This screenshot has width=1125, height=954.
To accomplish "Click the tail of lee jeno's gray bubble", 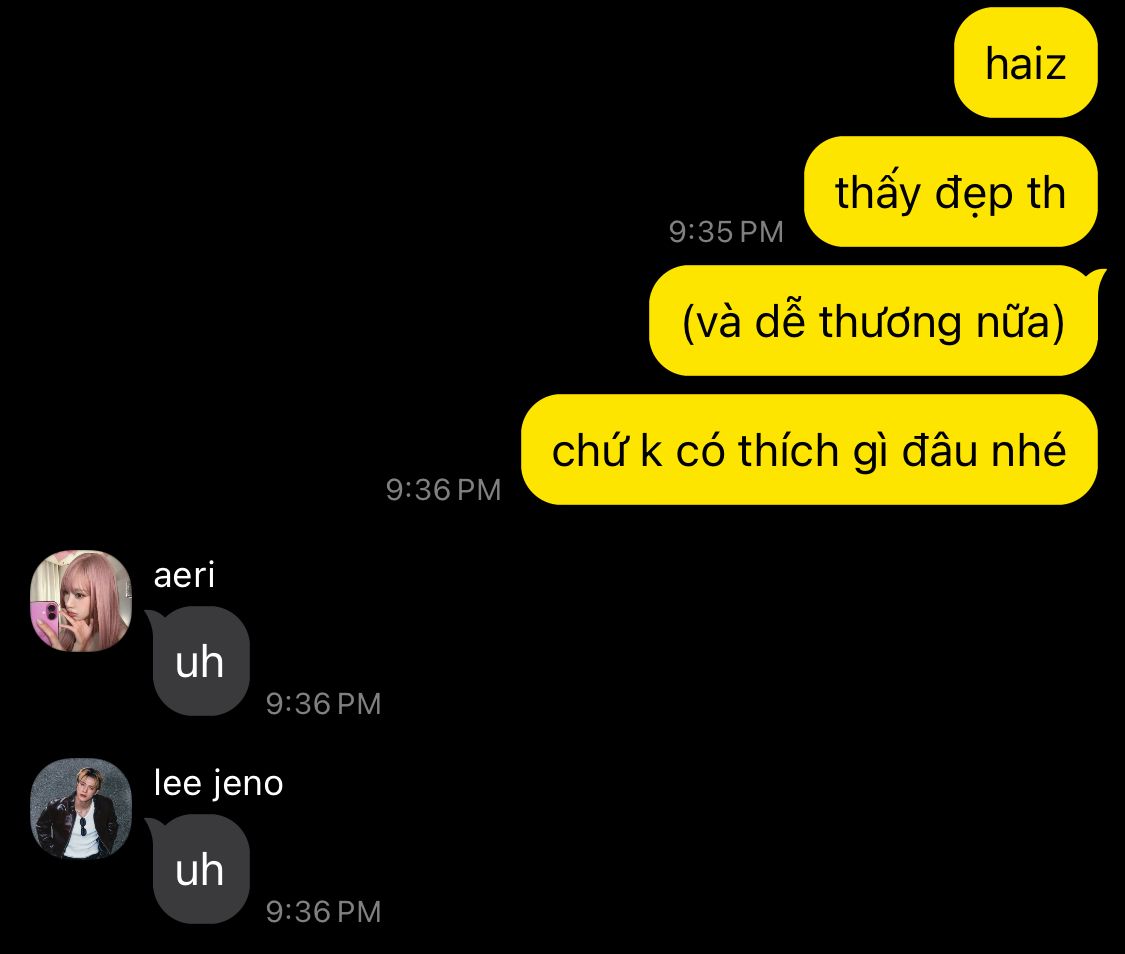I will click(154, 826).
